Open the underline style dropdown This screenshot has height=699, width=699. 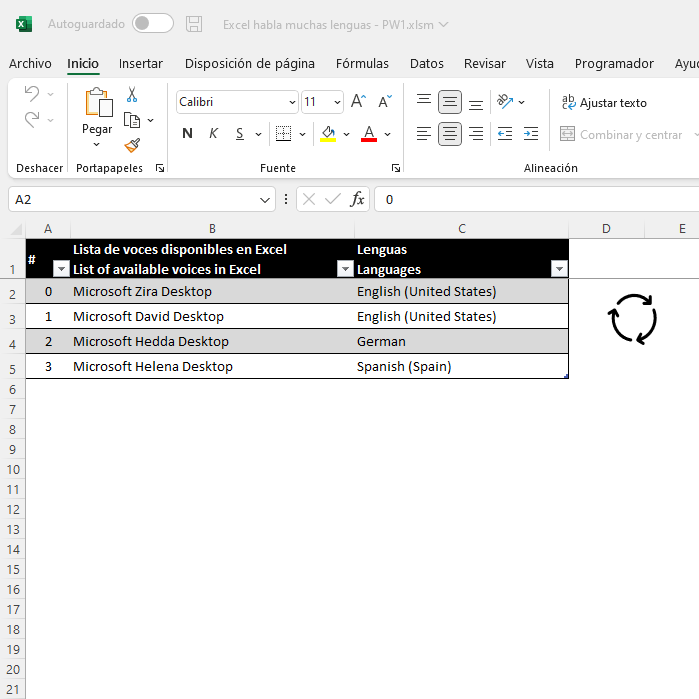[x=258, y=134]
